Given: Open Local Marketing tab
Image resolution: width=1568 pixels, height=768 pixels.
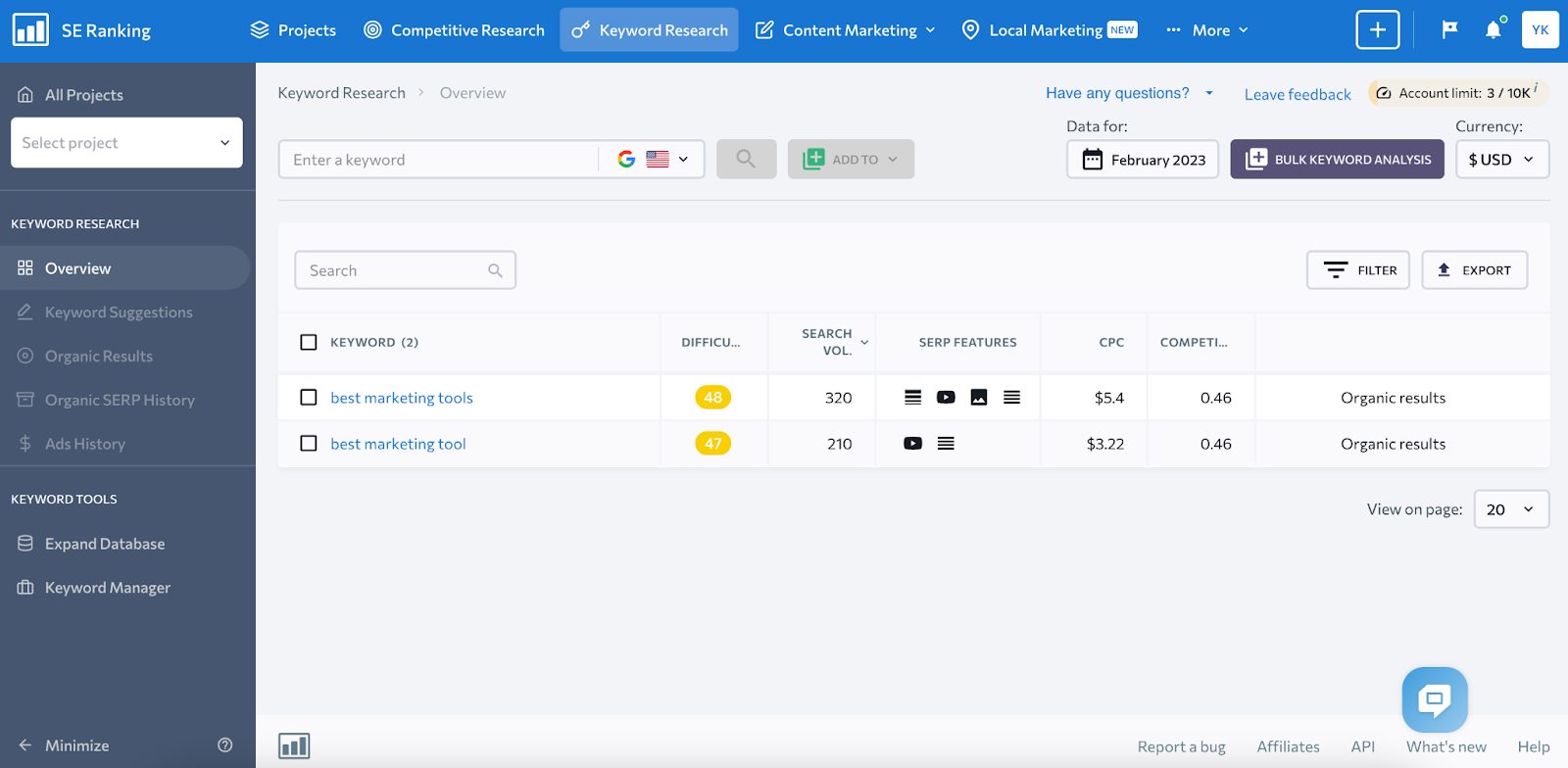Looking at the screenshot, I should (x=1049, y=29).
